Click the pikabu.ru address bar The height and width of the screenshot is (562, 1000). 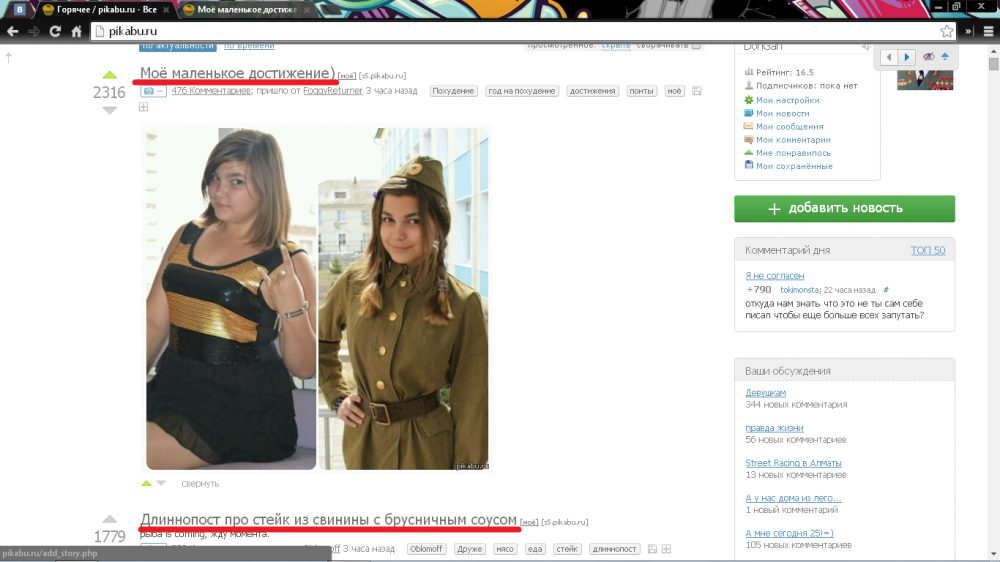pyautogui.click(x=500, y=31)
